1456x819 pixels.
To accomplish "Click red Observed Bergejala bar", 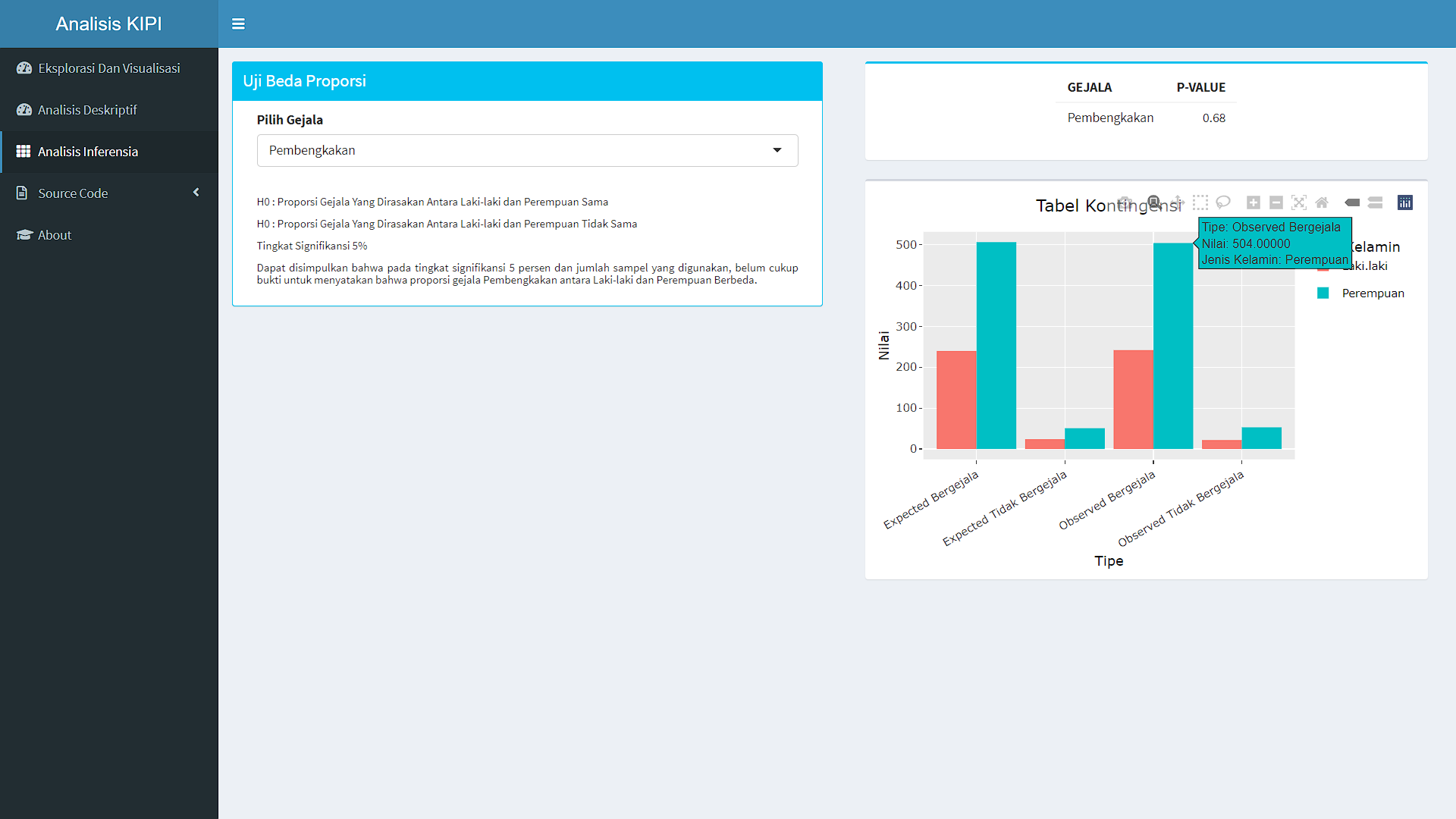I will [1134, 400].
